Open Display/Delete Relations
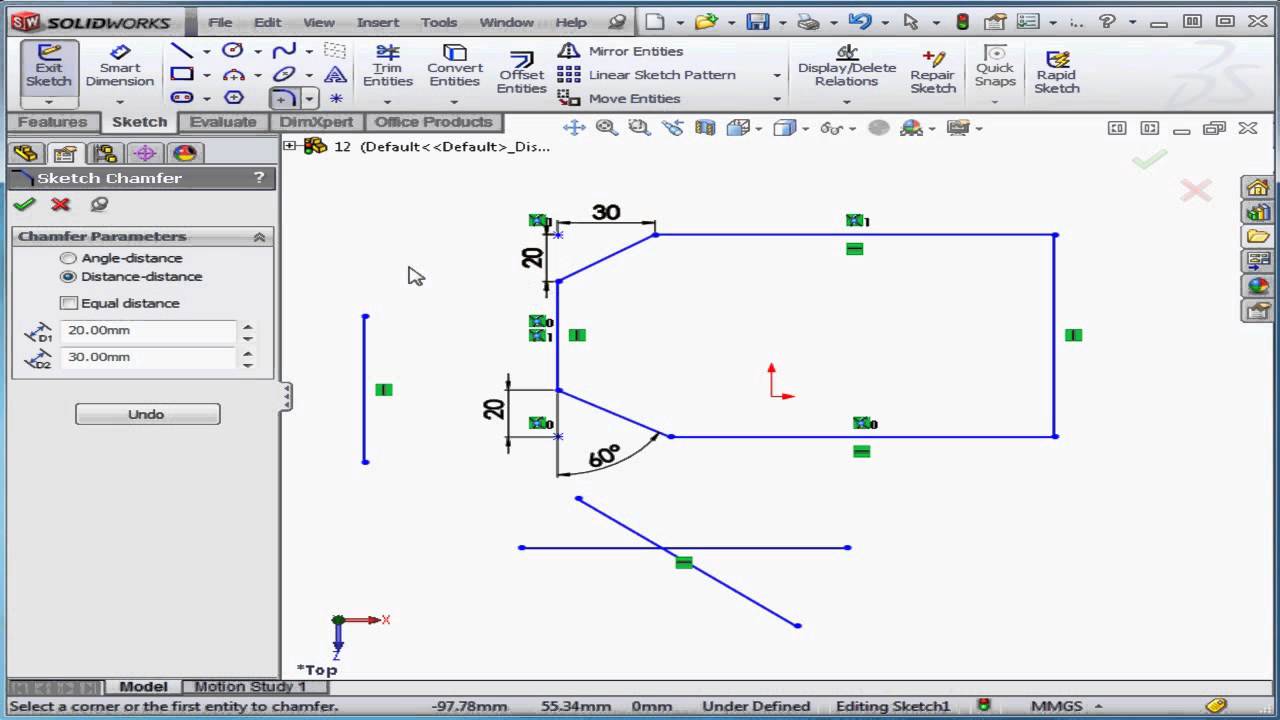The image size is (1280, 720). tap(846, 66)
